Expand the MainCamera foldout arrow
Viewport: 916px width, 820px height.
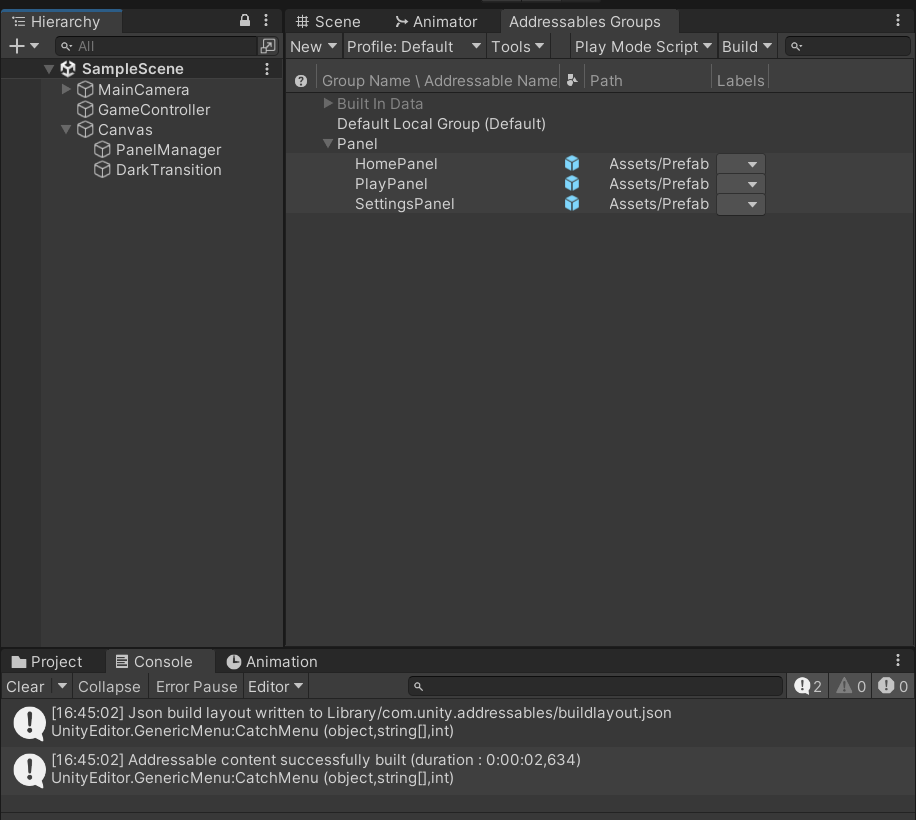point(66,89)
